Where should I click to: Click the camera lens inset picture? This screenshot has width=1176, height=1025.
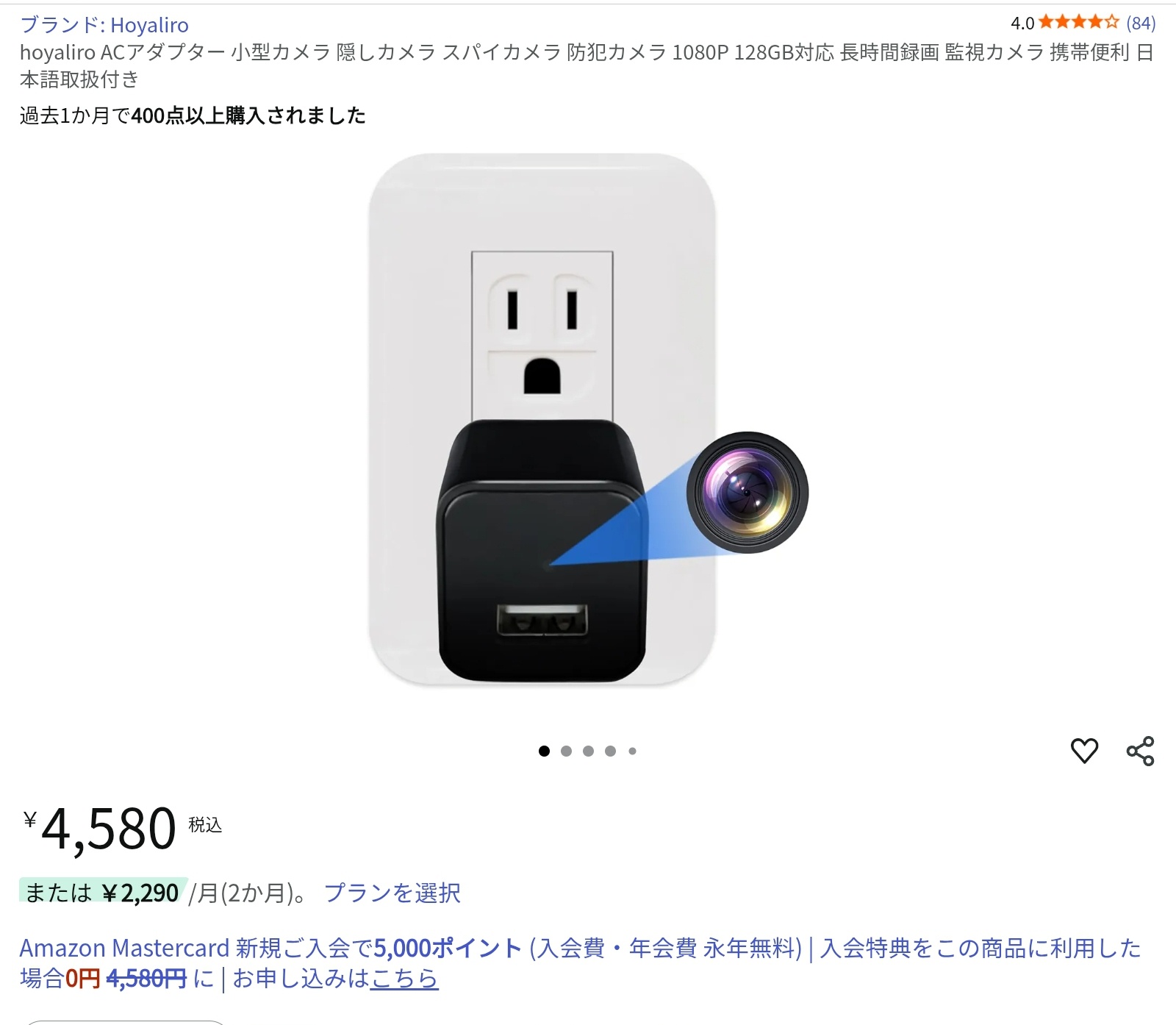(747, 492)
